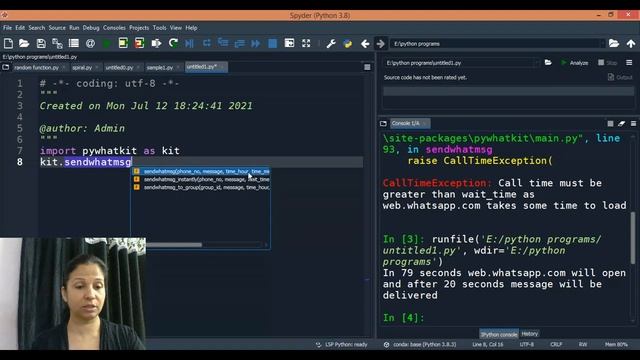640x360 pixels.
Task: Choose the sendwhatmsg_to_group completion suggestion
Action: (201, 187)
